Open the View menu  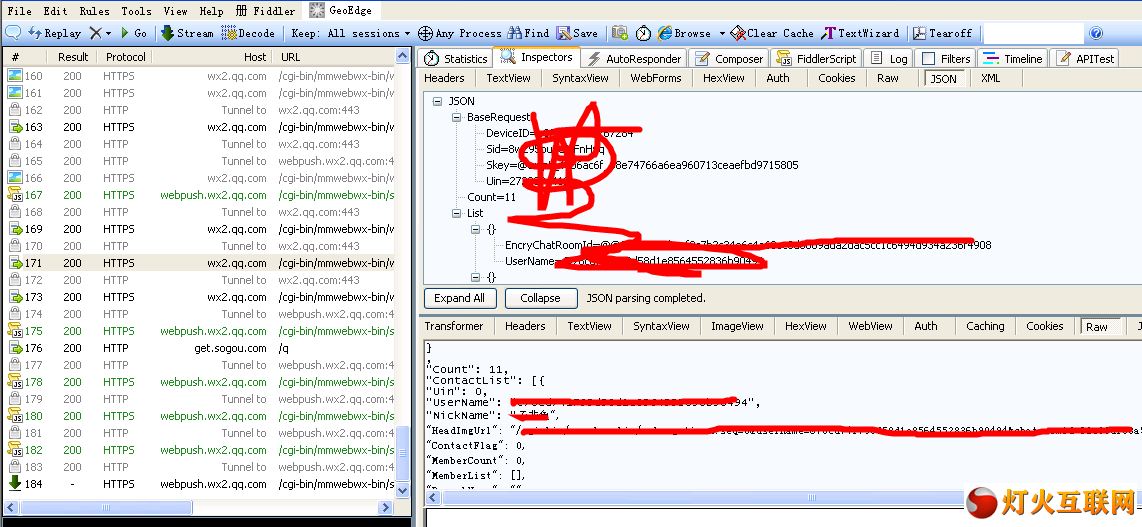point(176,11)
